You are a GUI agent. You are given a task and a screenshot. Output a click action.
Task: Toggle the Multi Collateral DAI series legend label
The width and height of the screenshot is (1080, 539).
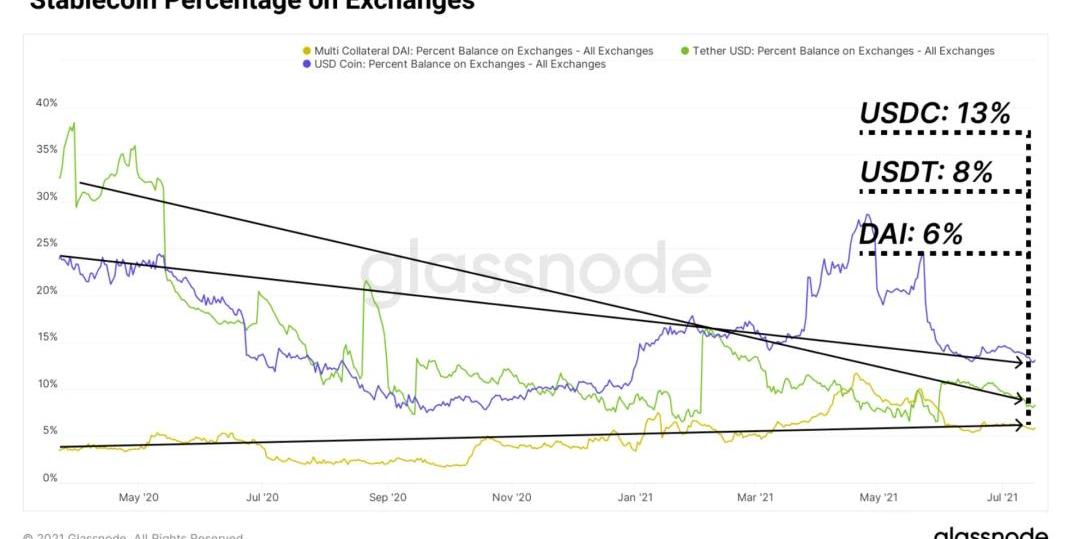tap(483, 51)
